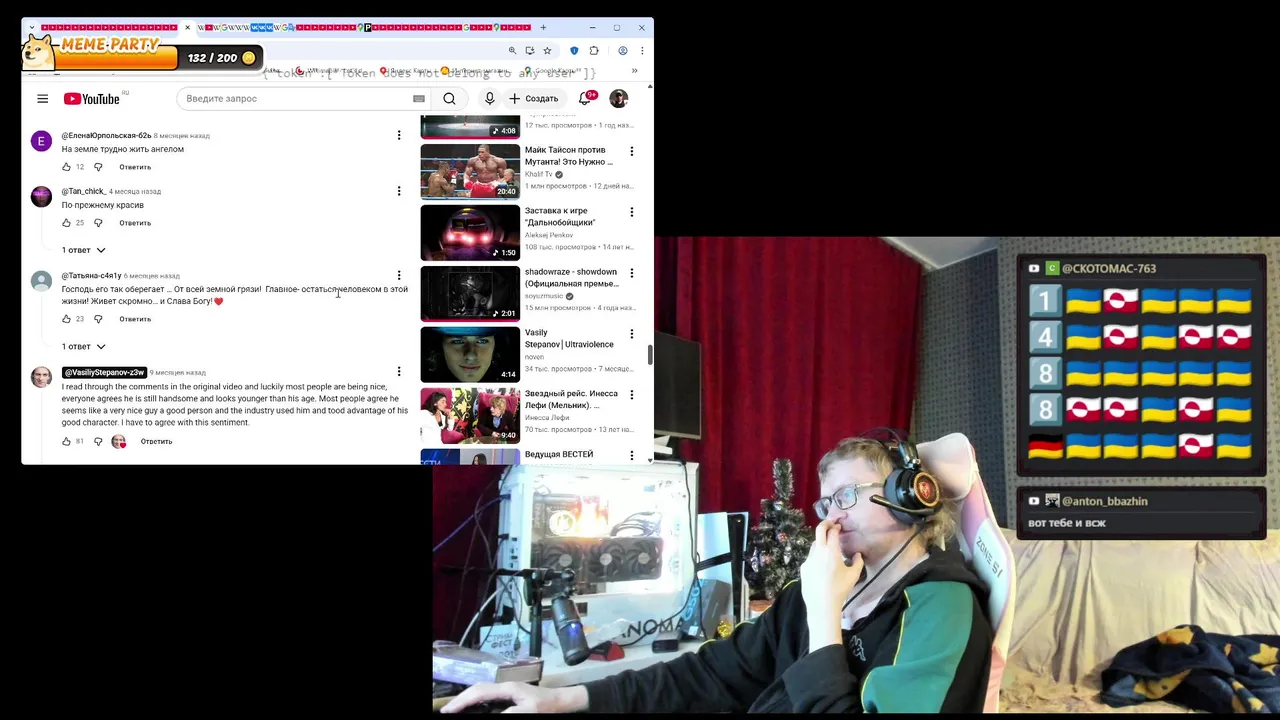Like the comment by @ЕленаЮрпольская-62ь
This screenshot has width=1280, height=720.
(x=67, y=167)
